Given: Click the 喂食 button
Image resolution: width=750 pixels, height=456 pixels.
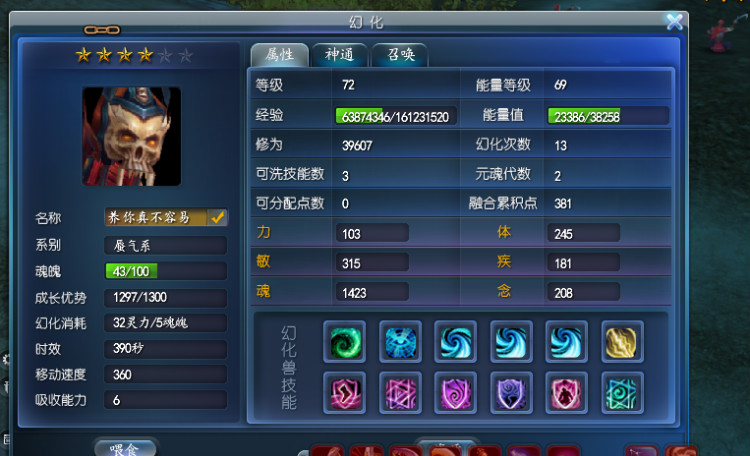Looking at the screenshot, I should tap(125, 448).
